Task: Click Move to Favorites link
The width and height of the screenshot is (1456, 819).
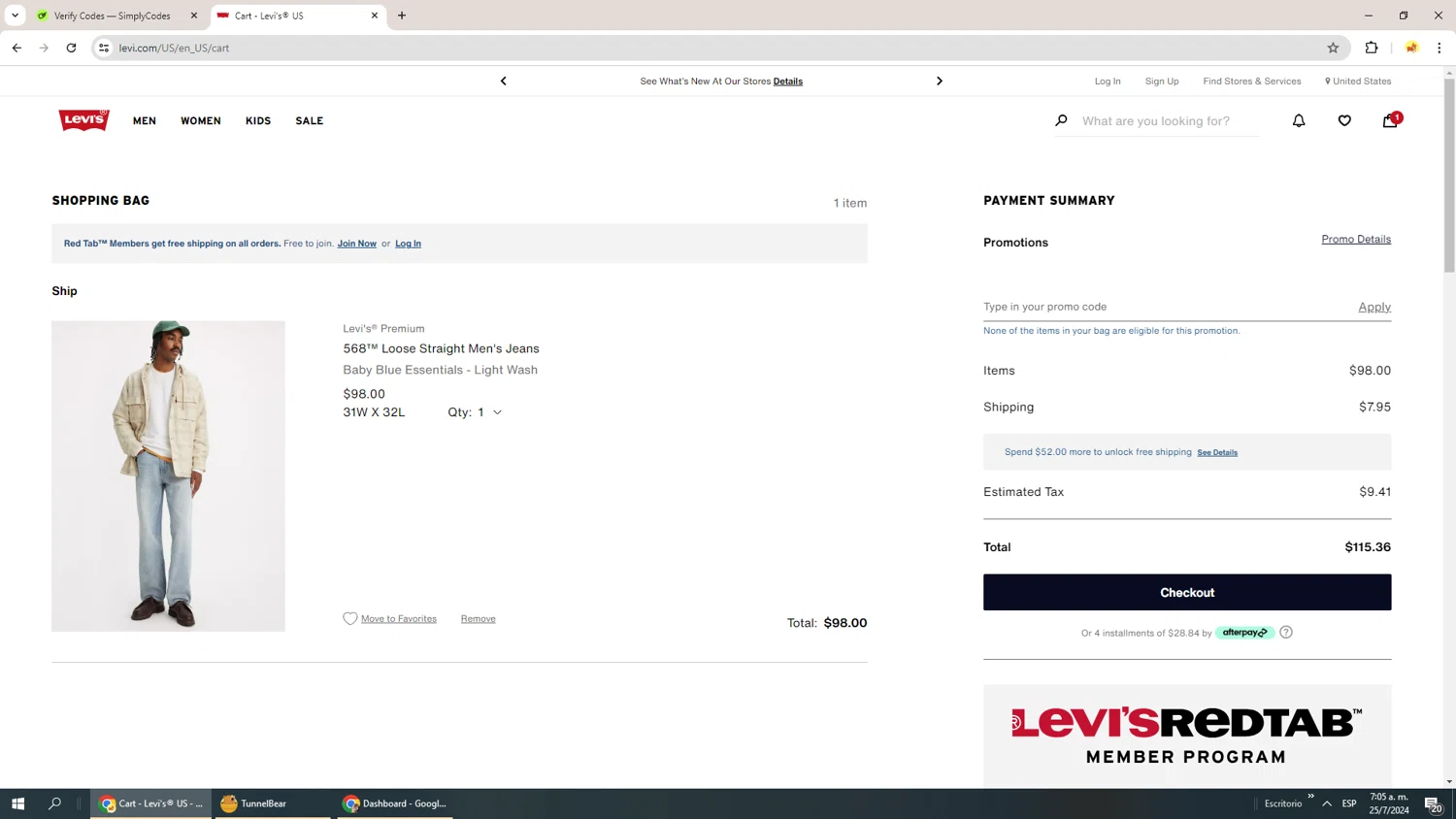Action: [399, 619]
